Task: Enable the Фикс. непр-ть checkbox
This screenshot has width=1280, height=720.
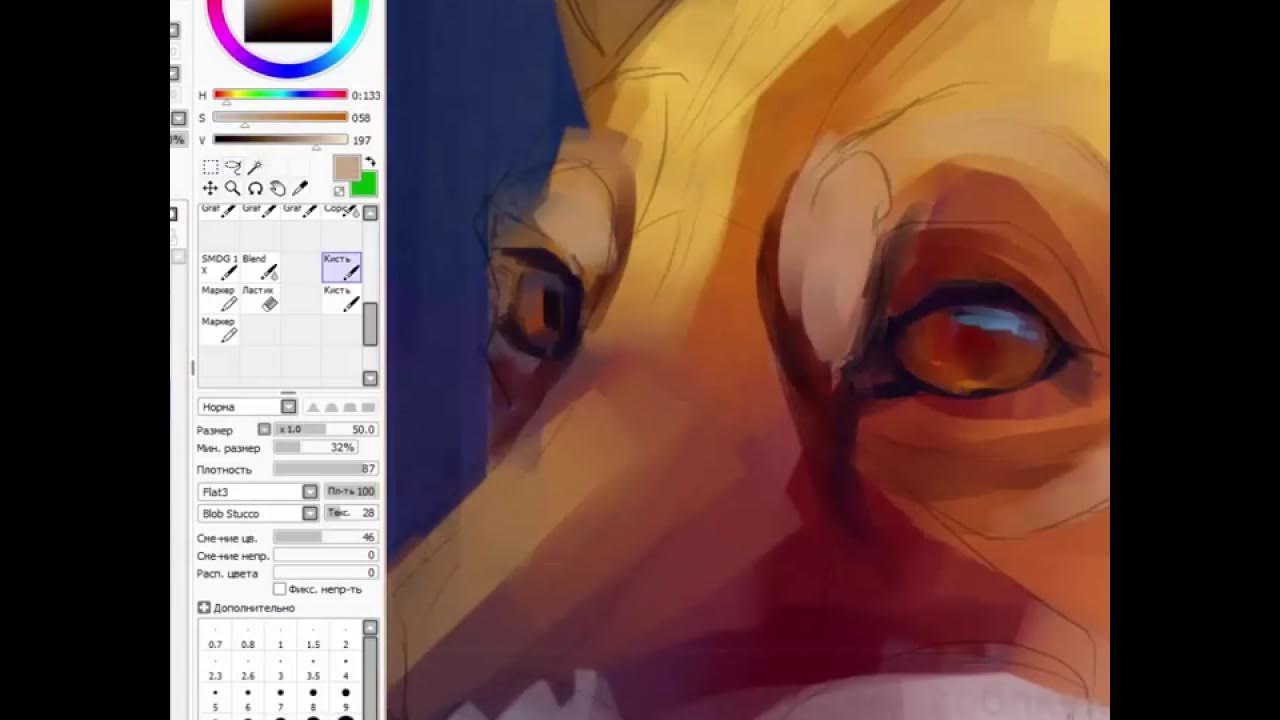Action: tap(280, 589)
